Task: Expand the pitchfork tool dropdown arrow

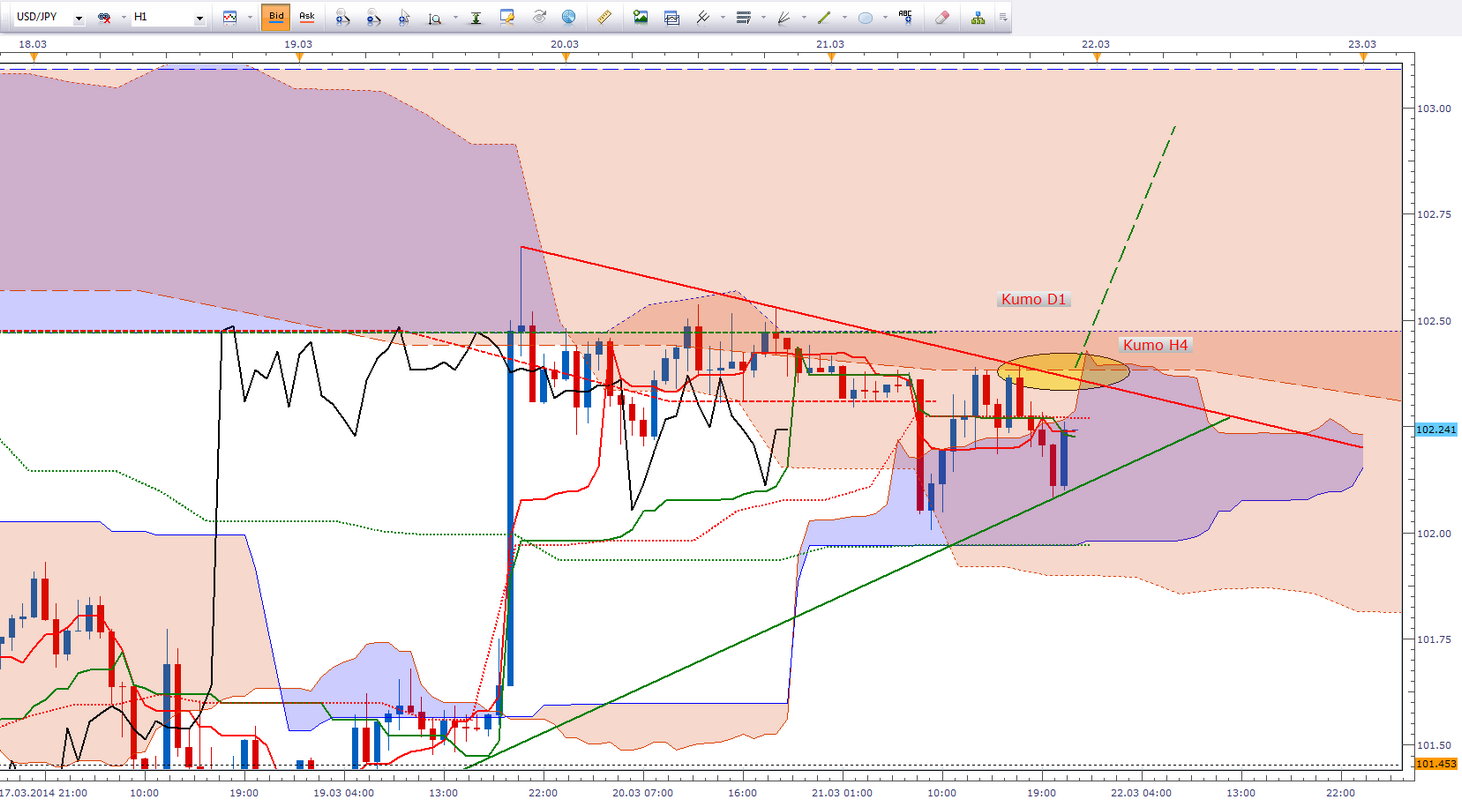Action: pyautogui.click(x=722, y=17)
